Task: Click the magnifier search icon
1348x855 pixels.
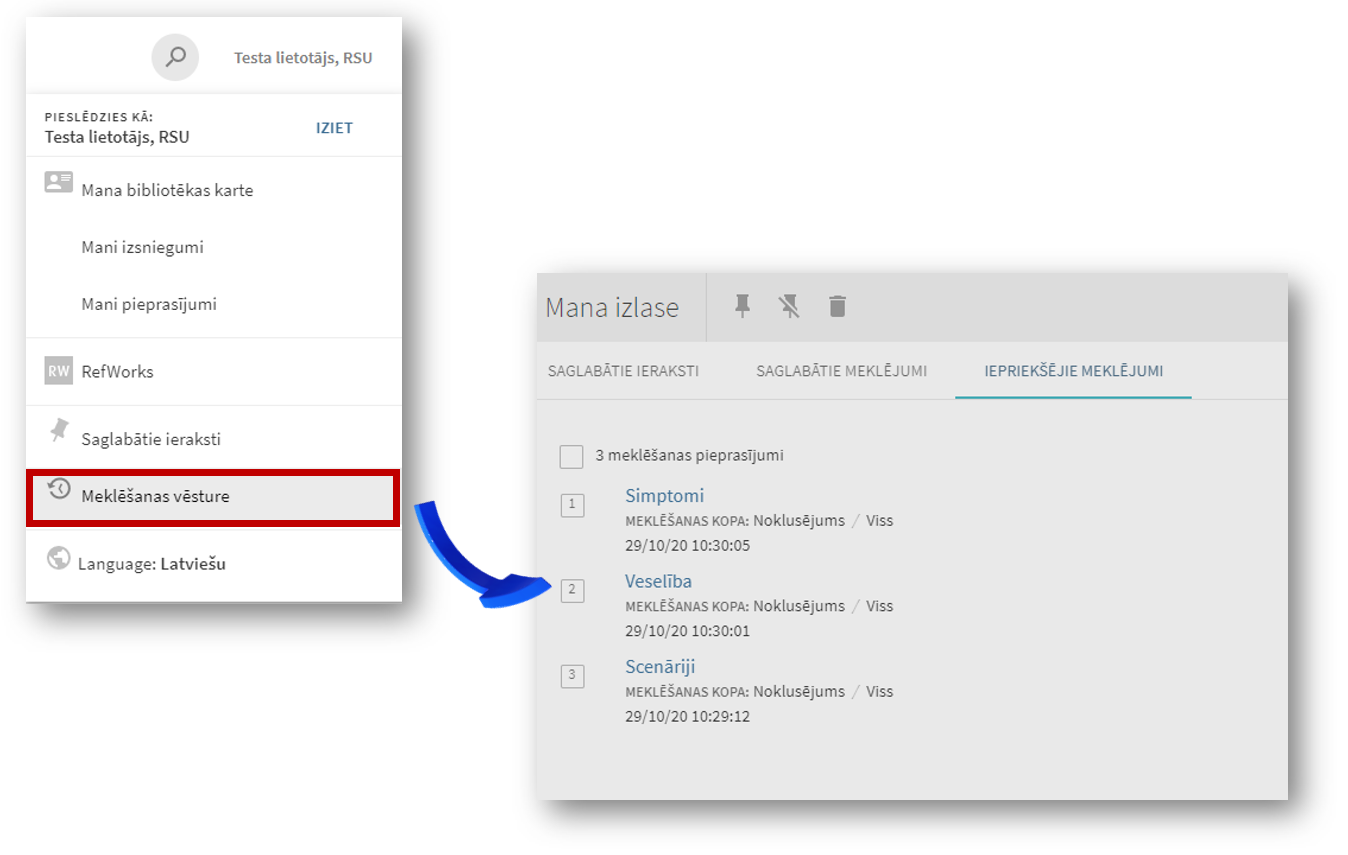Action: [175, 58]
